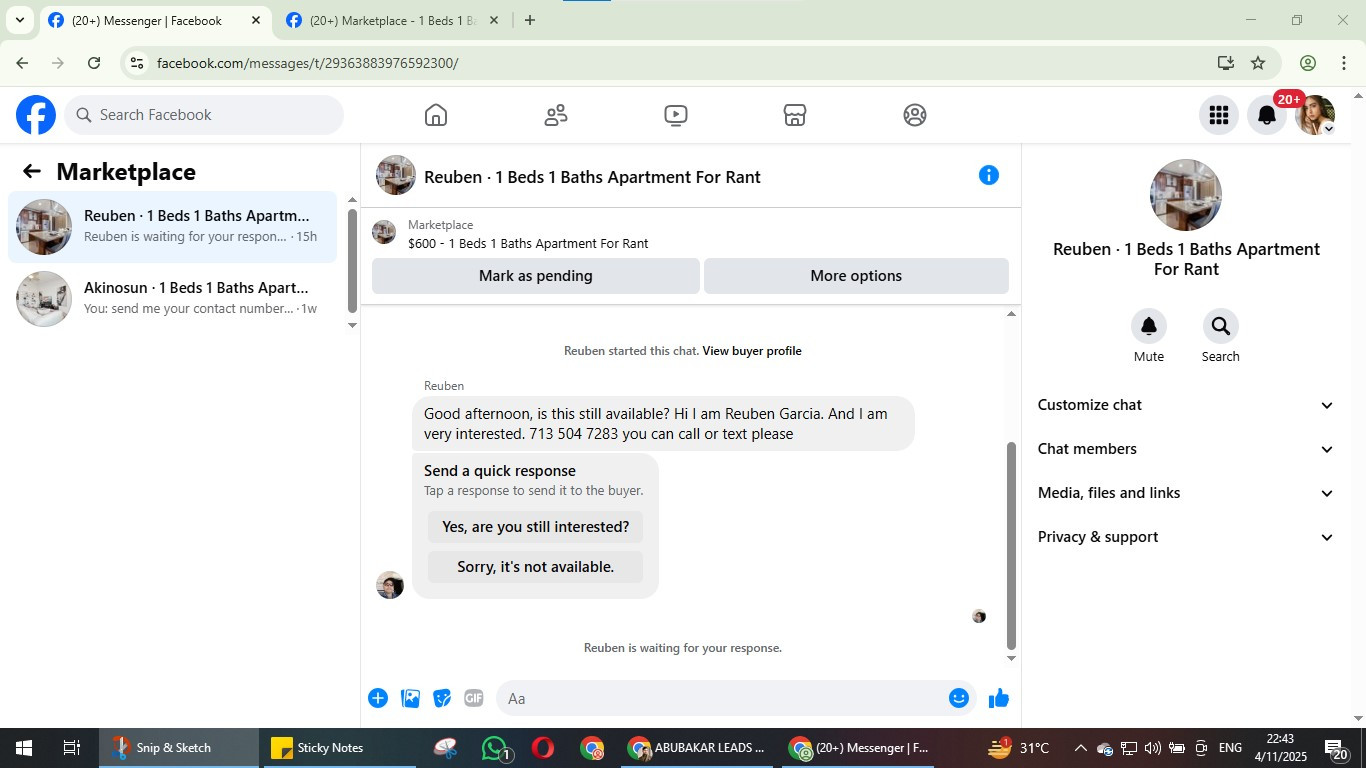Viewport: 1366px width, 768px height.
Task: Click the Search Facebook field
Action: [x=204, y=115]
